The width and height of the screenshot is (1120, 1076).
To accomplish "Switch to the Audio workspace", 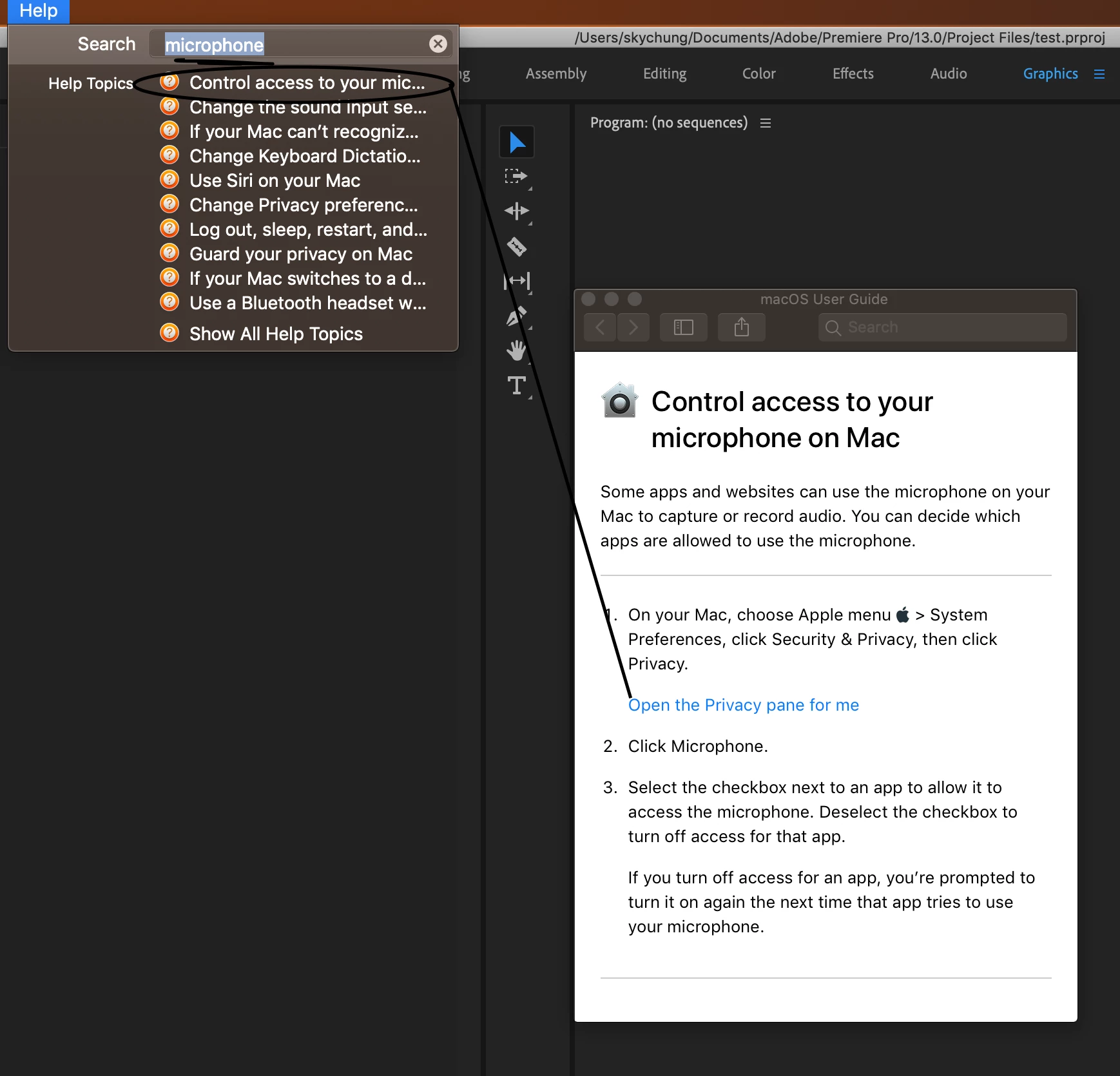I will coord(948,74).
